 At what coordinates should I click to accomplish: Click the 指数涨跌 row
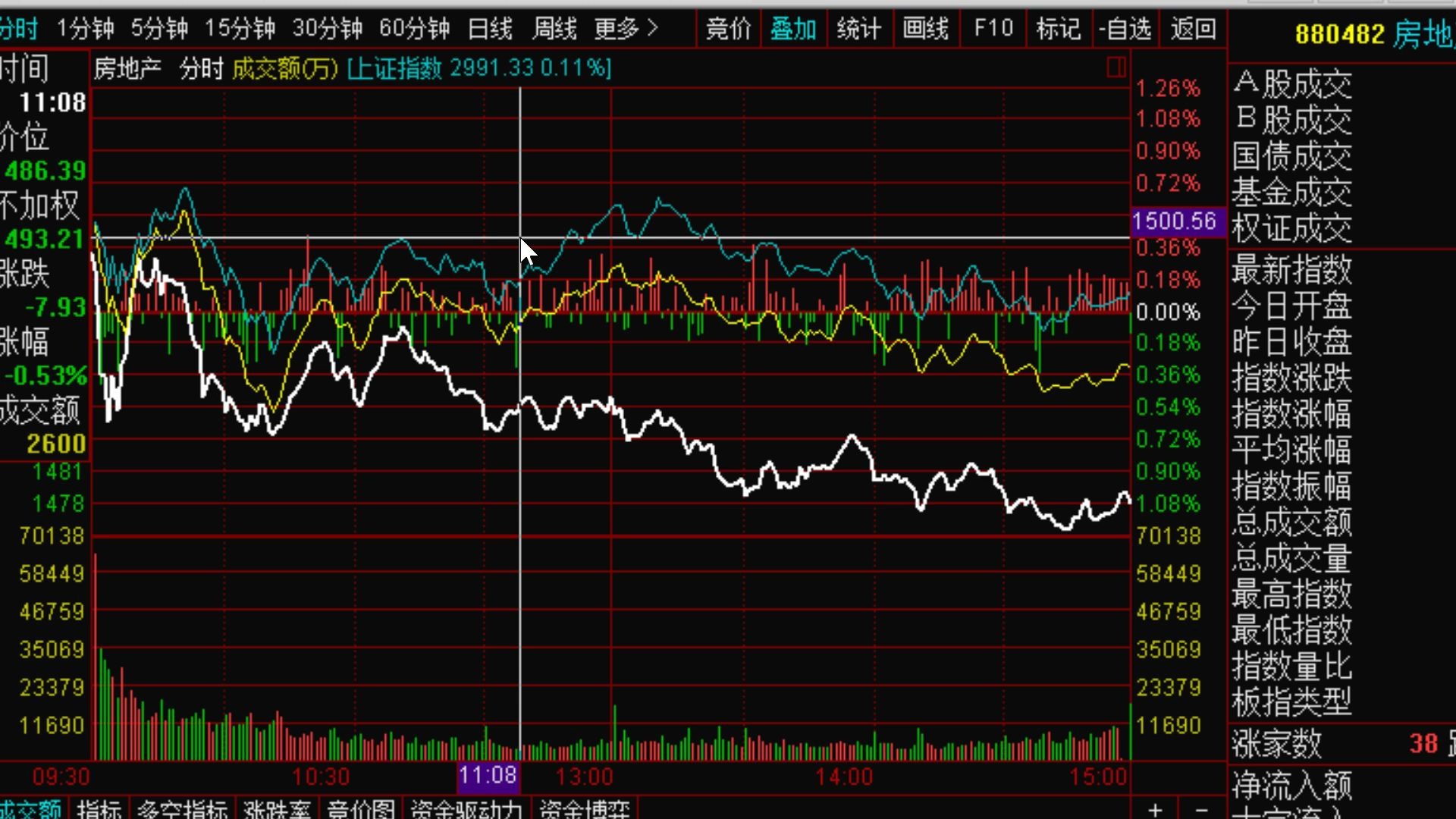[x=1292, y=378]
